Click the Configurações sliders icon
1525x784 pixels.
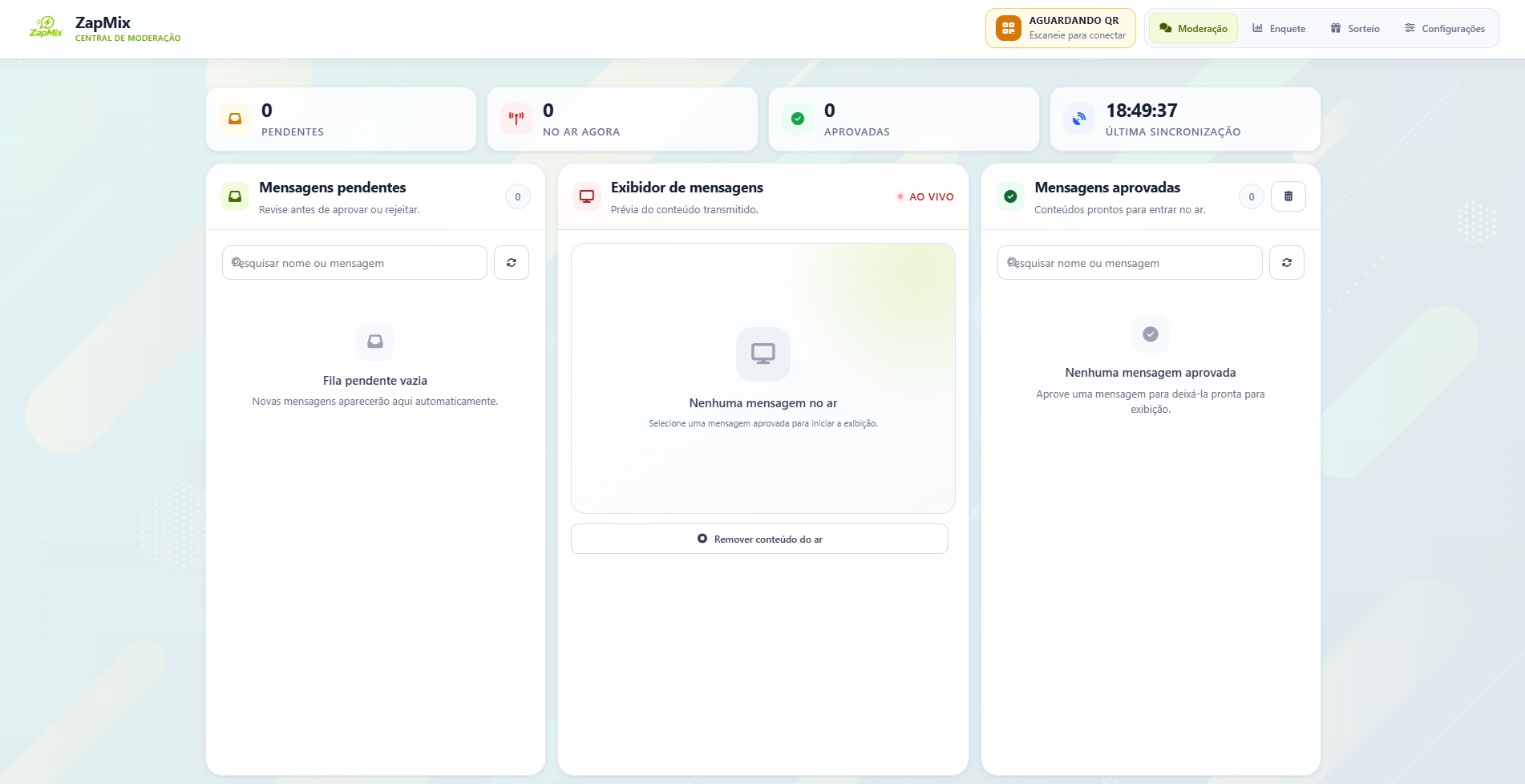(x=1410, y=28)
